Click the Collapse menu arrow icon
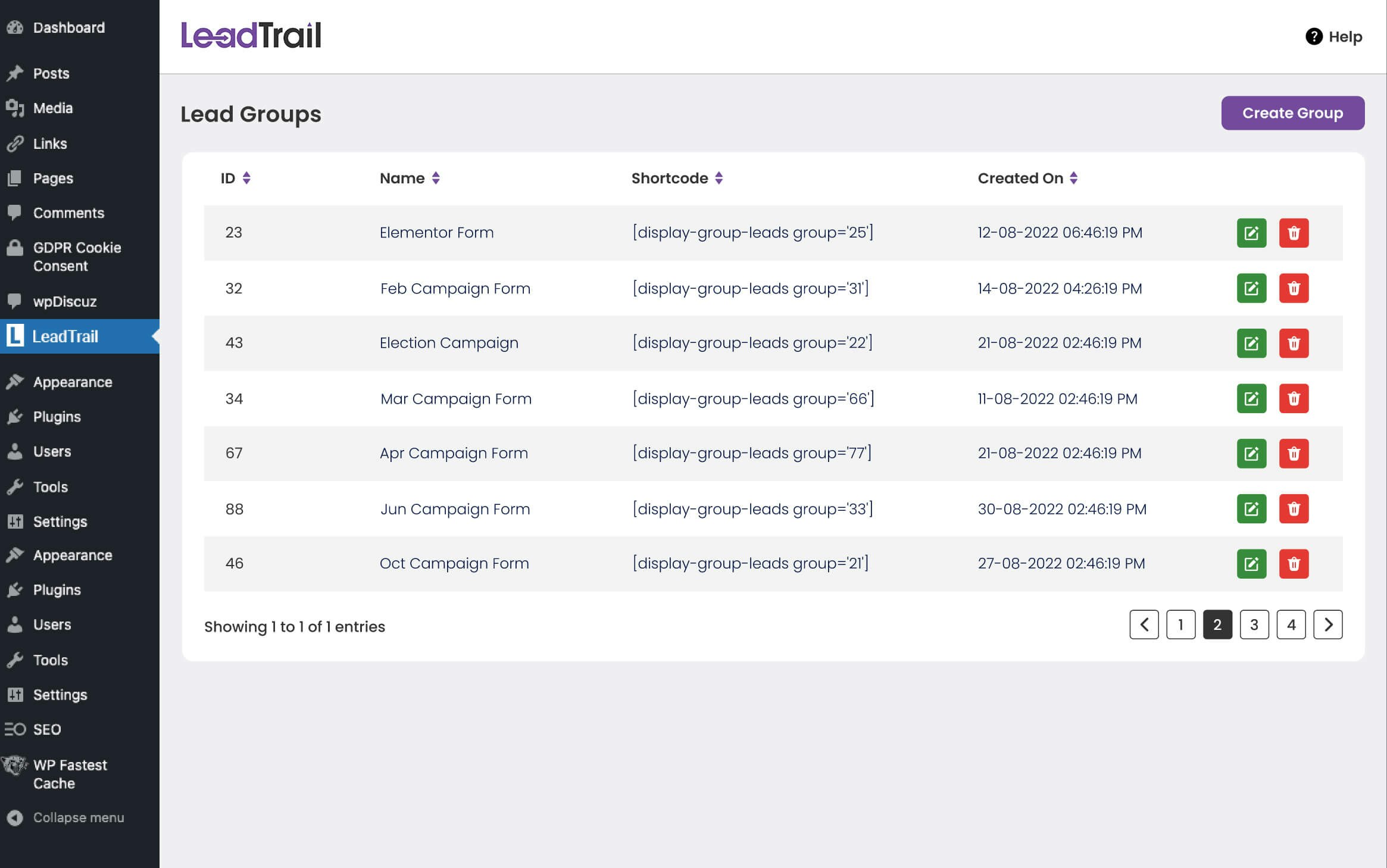The image size is (1387, 868). pyautogui.click(x=15, y=818)
